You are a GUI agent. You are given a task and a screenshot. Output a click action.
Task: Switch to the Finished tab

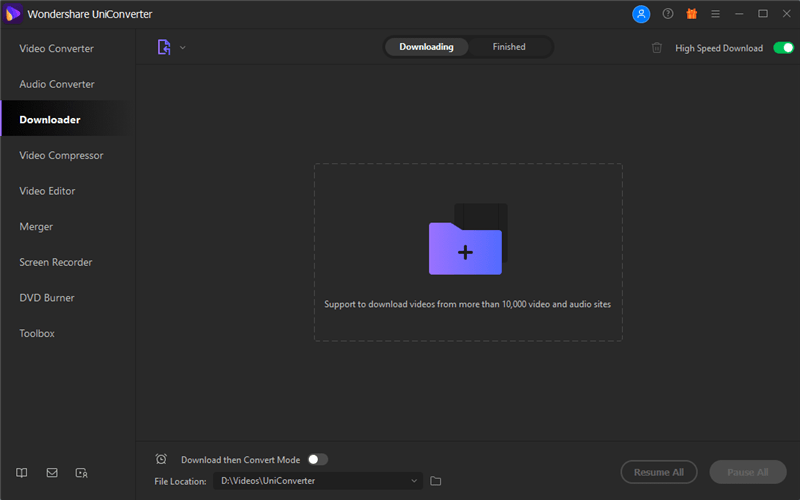point(509,47)
